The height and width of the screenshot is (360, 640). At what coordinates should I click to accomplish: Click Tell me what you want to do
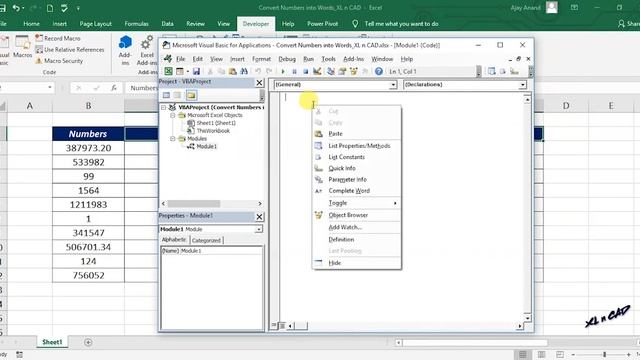click(x=402, y=24)
